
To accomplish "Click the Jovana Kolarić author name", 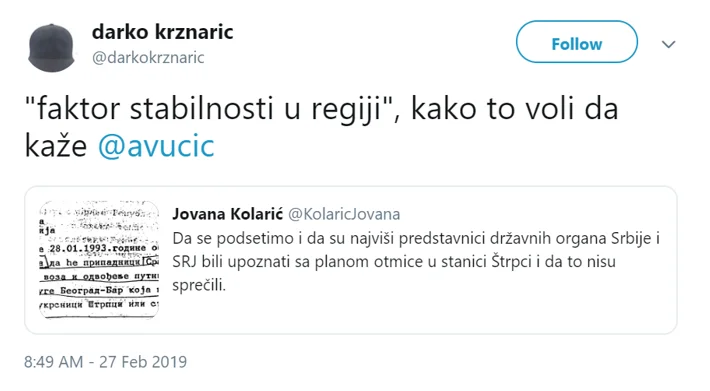I will [x=227, y=214].
